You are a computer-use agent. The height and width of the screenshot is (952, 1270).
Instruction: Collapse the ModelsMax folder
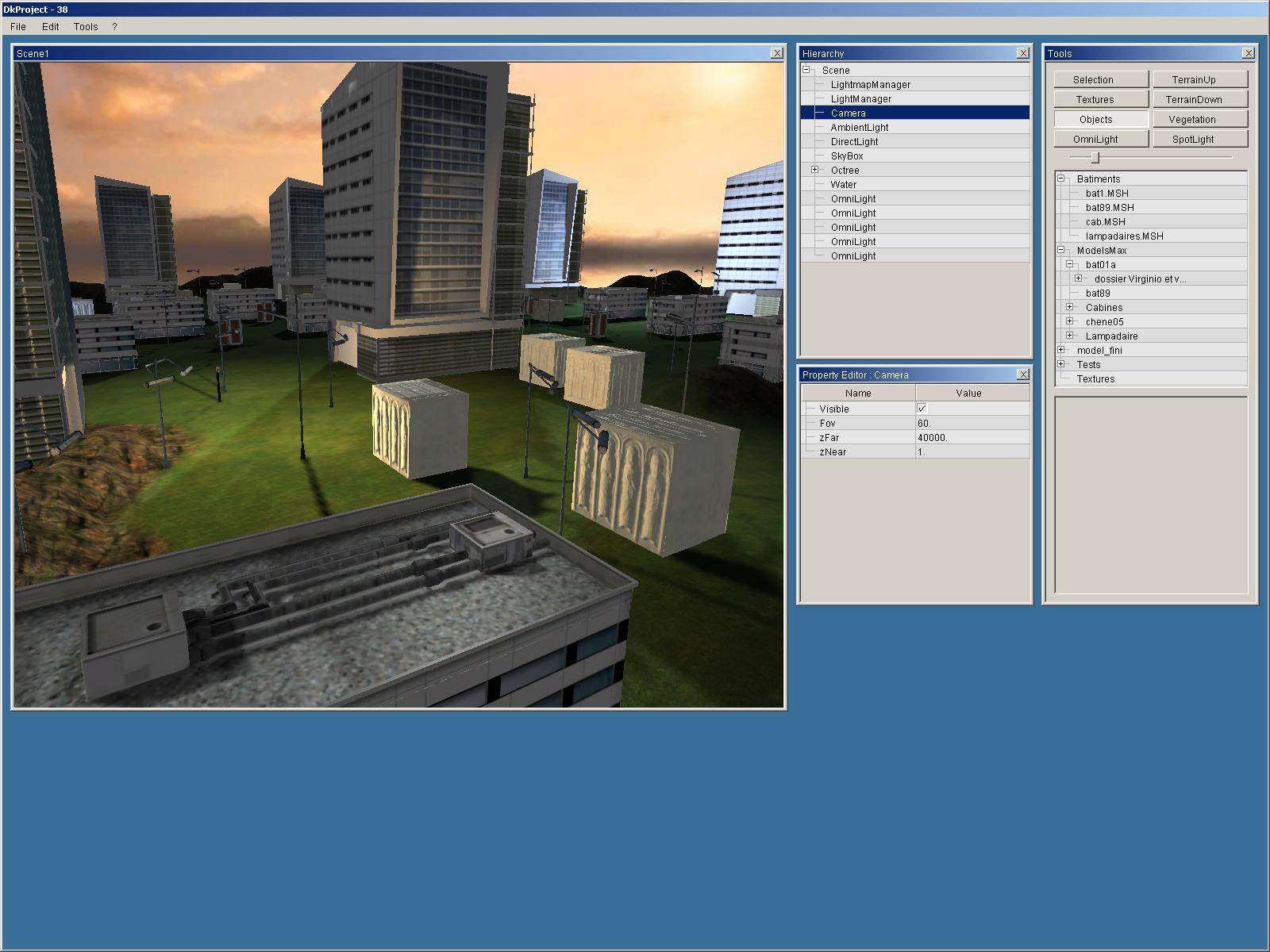1060,250
